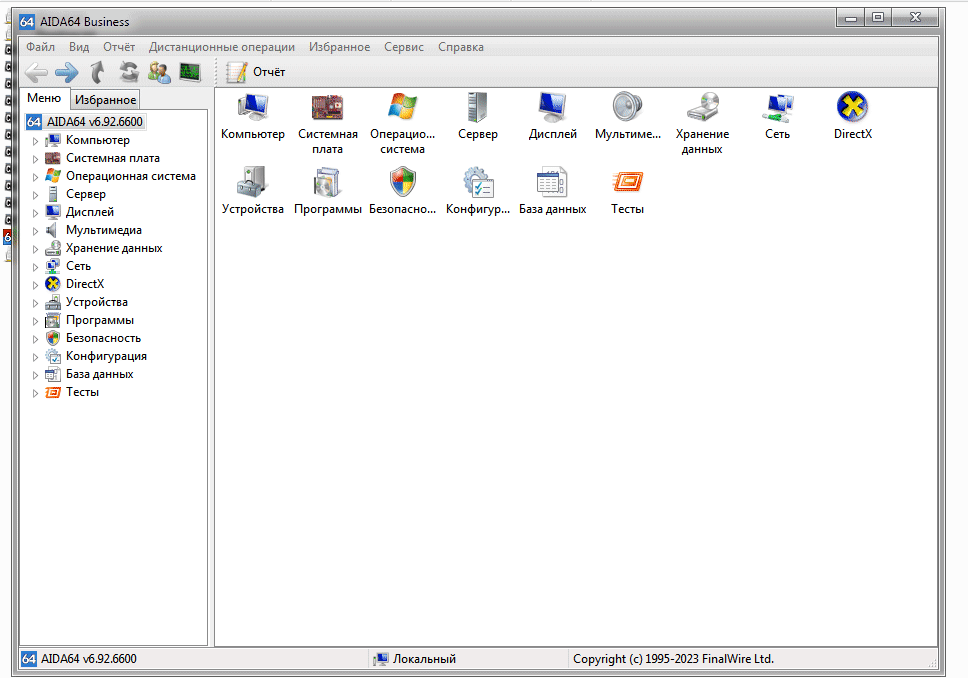Viewport: 968px width, 678px height.
Task: Open the Справка menu
Action: coord(461,47)
